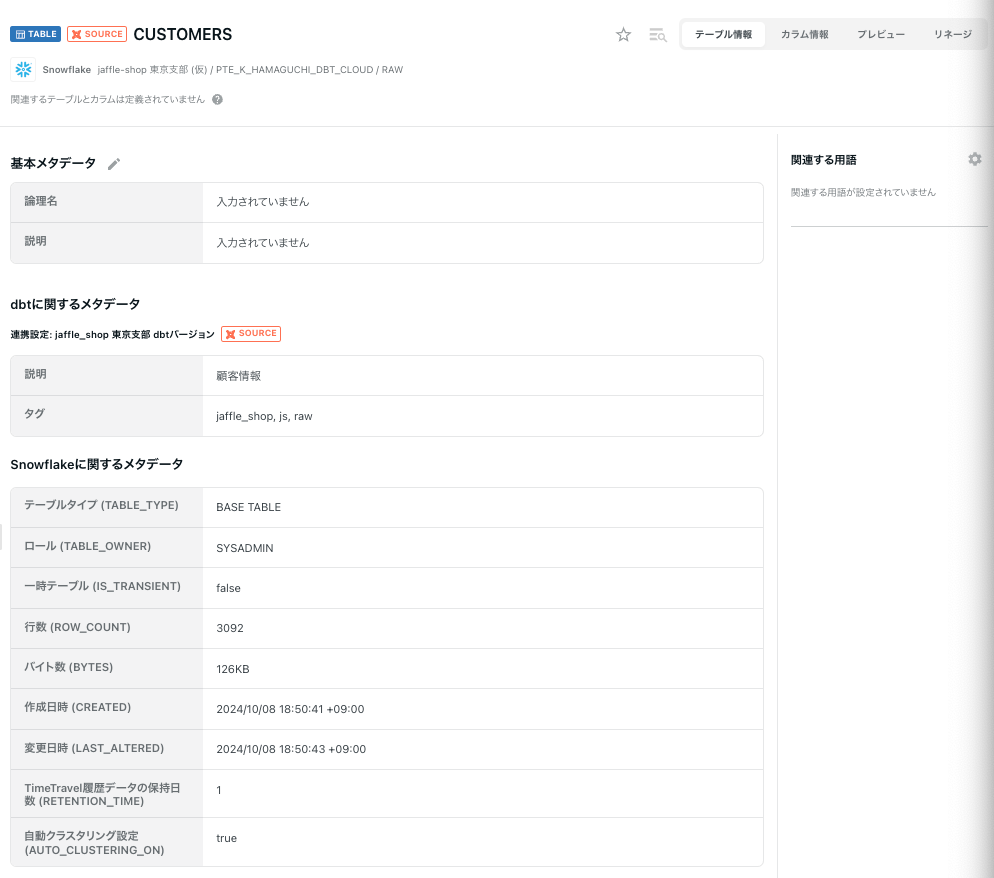The width and height of the screenshot is (994, 878).
Task: Click the 変更日時 (LAST_ALTERED) label
Action: point(94,748)
